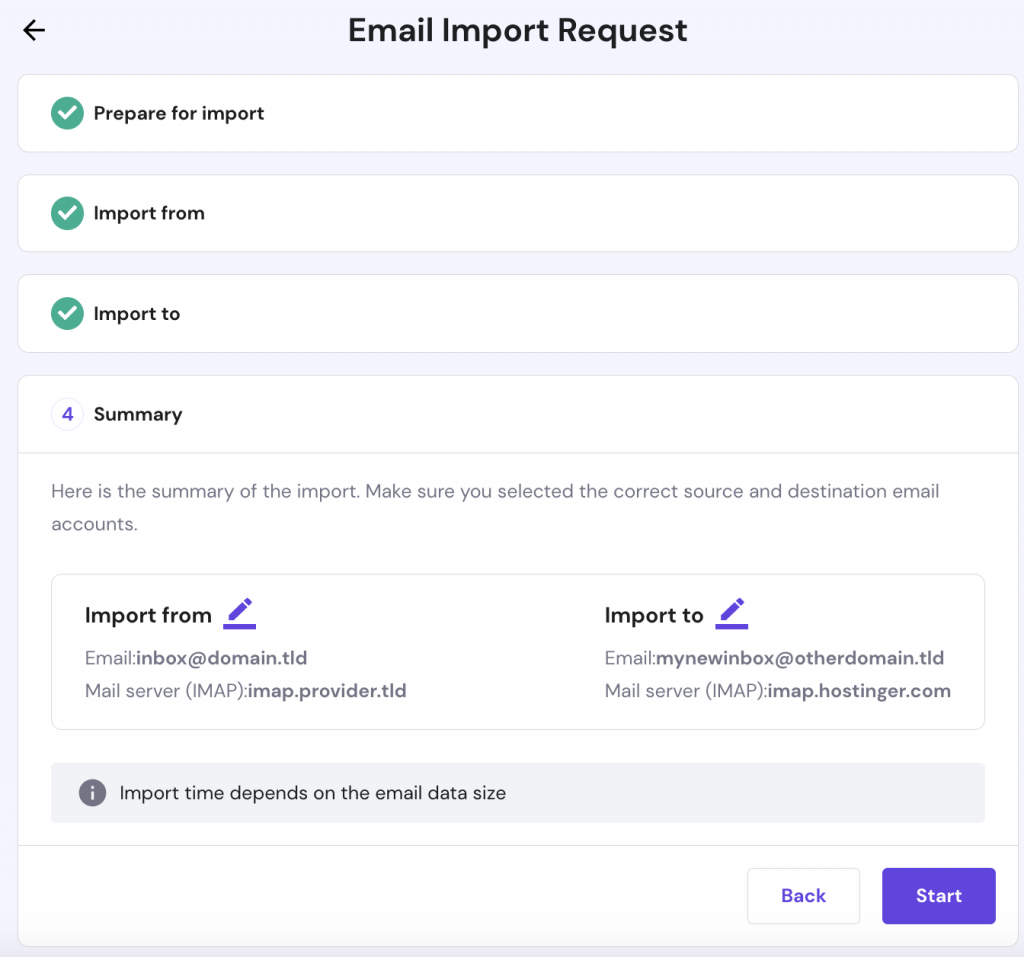Click the import time notice banner

pos(516,793)
